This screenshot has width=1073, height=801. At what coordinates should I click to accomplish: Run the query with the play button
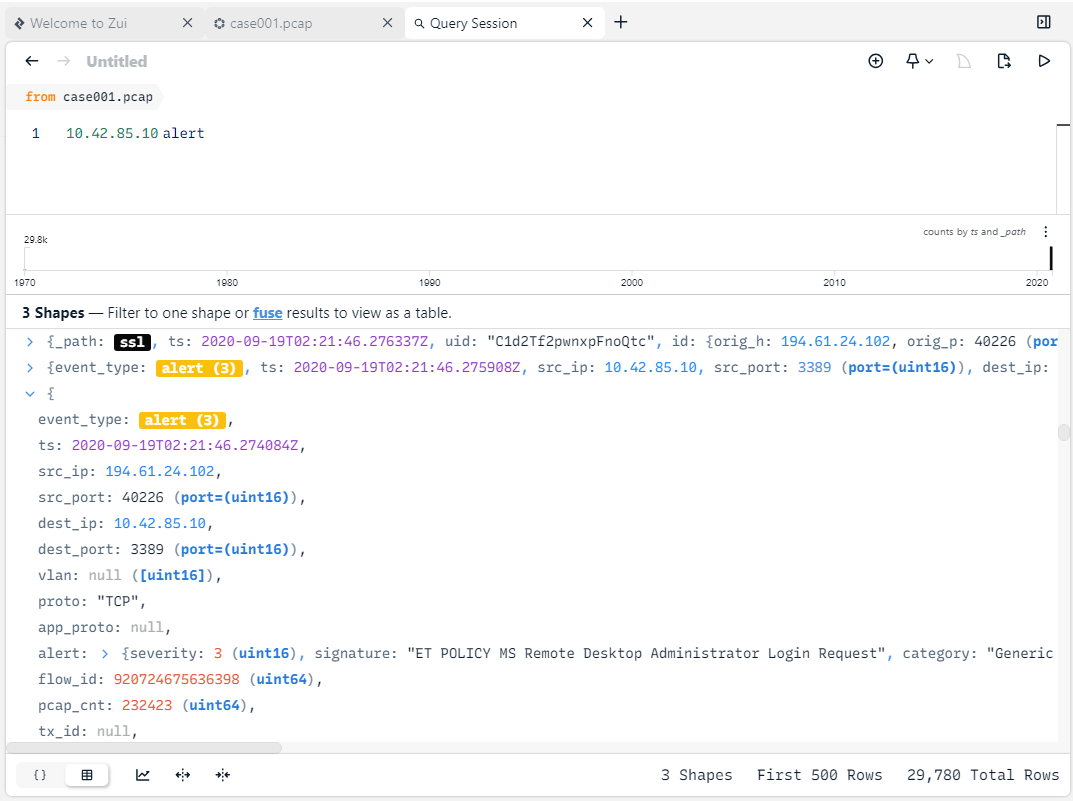[1044, 61]
